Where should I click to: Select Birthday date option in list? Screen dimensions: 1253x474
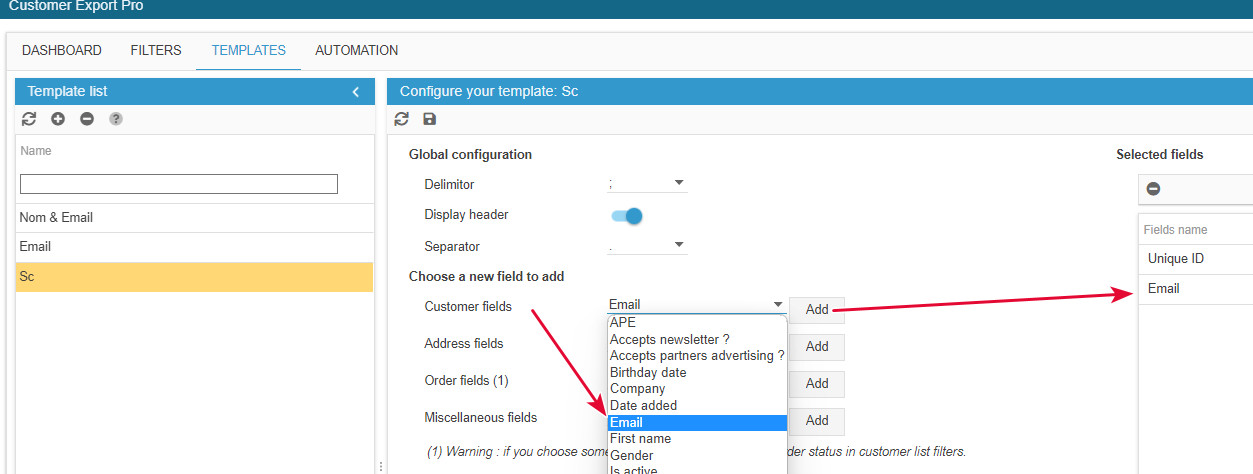[648, 372]
